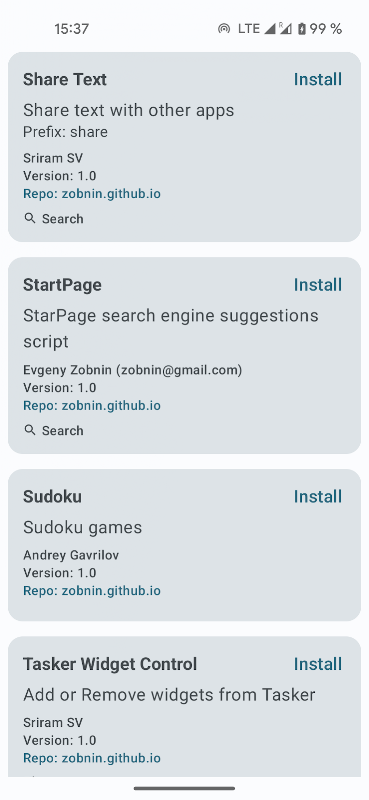This screenshot has height=800, width=369.
Task: Select the StartPage card title
Action: [62, 285]
